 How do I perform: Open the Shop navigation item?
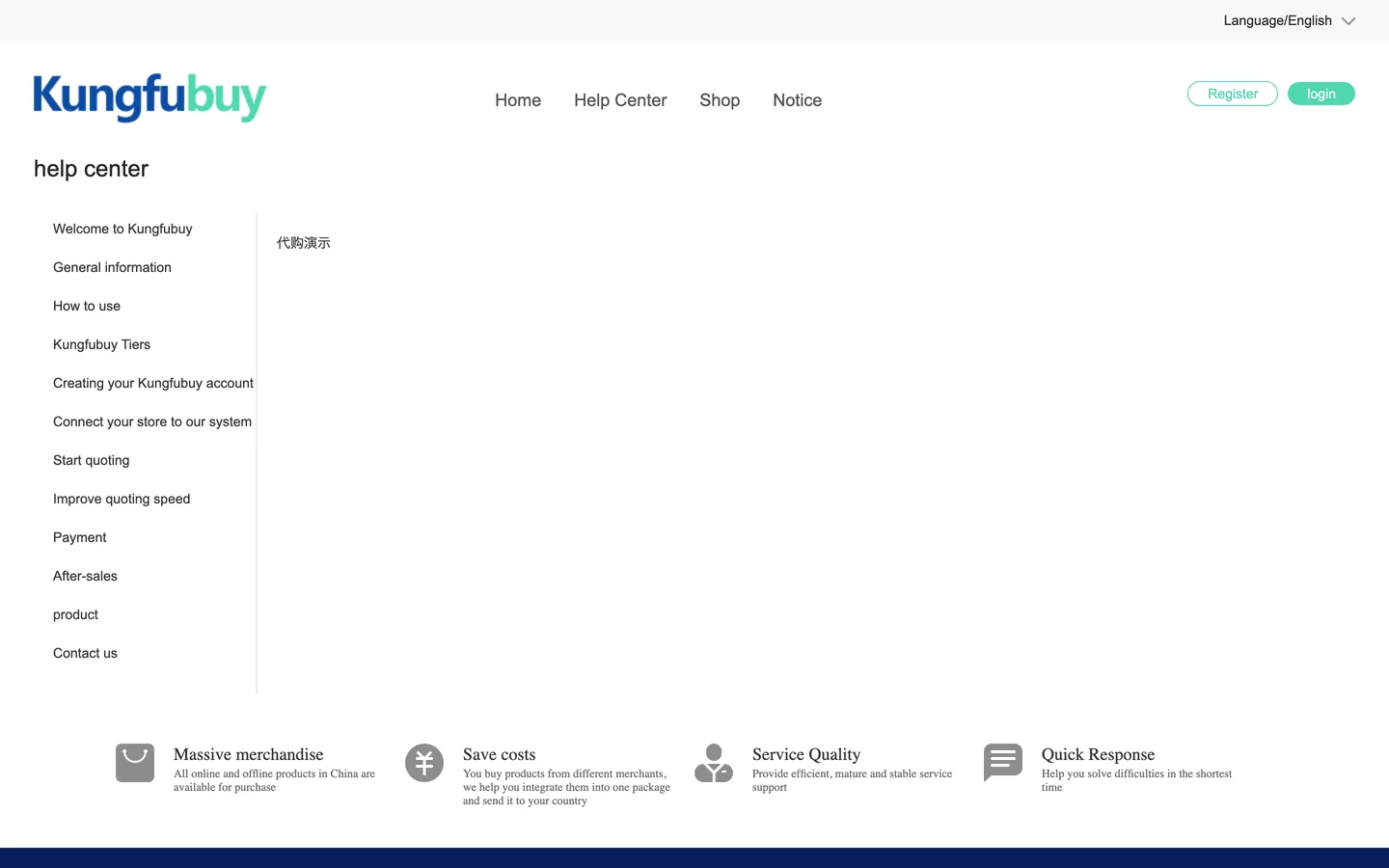click(720, 100)
